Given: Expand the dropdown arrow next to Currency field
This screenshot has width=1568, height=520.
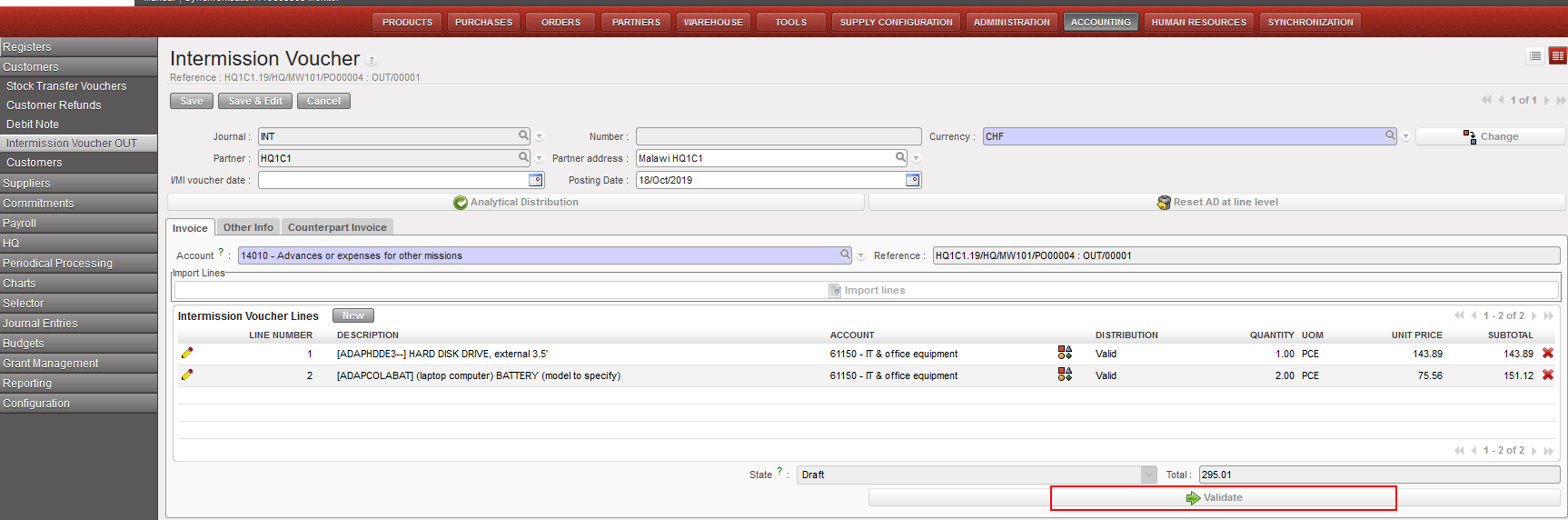Looking at the screenshot, I should pyautogui.click(x=1405, y=136).
